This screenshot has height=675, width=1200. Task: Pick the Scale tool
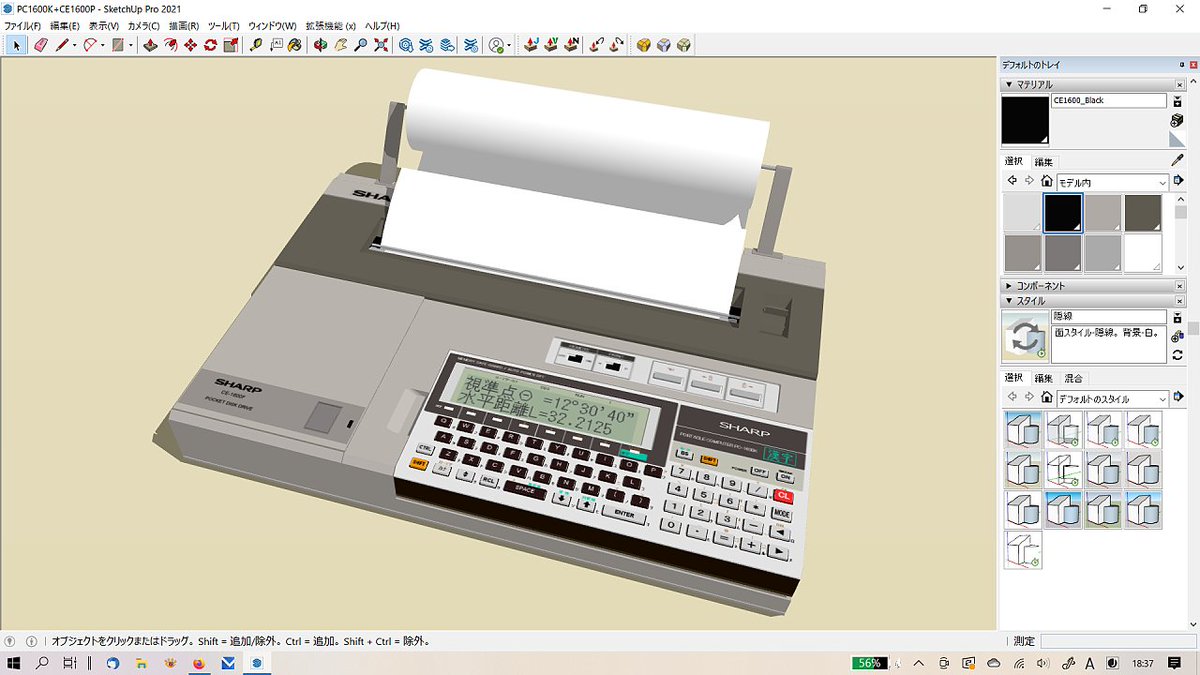point(230,45)
